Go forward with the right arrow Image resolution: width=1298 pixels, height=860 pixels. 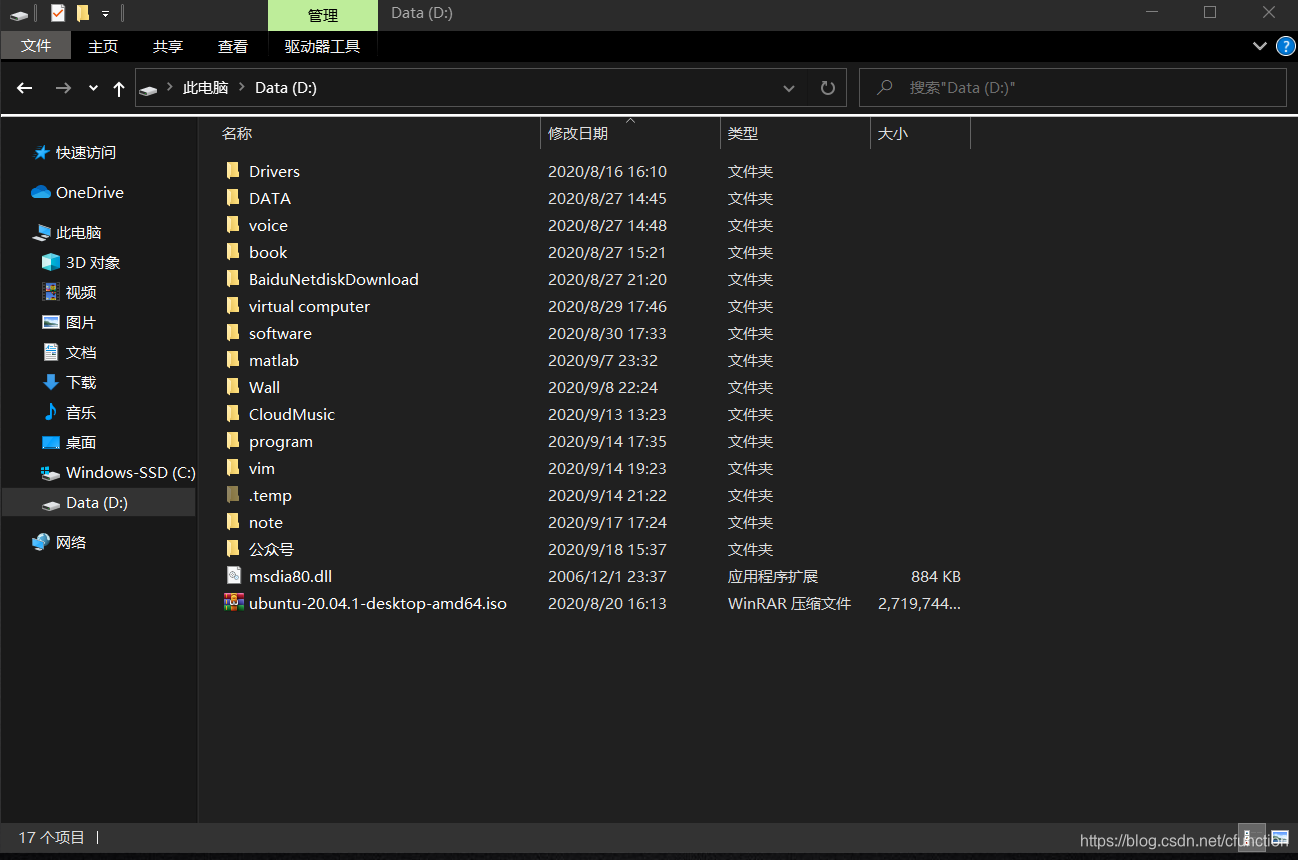[x=63, y=88]
